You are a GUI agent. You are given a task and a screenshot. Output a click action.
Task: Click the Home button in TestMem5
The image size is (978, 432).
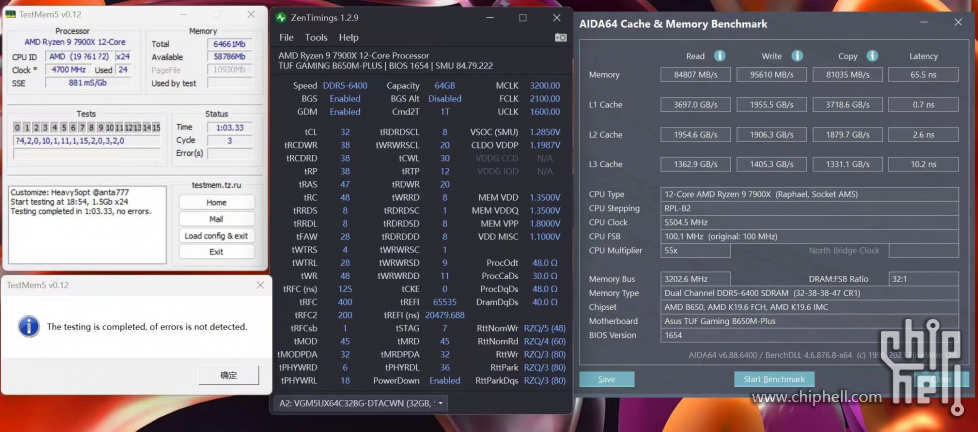tap(216, 203)
